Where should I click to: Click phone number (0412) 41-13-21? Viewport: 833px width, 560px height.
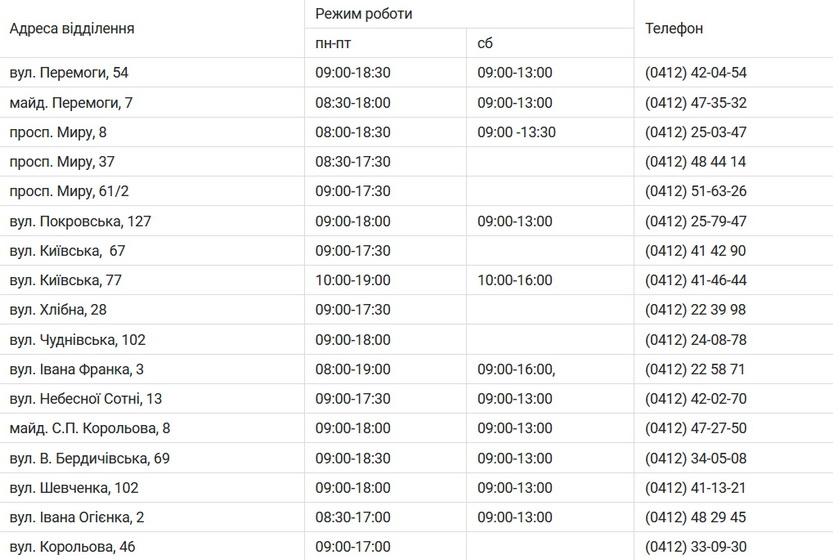point(696,488)
